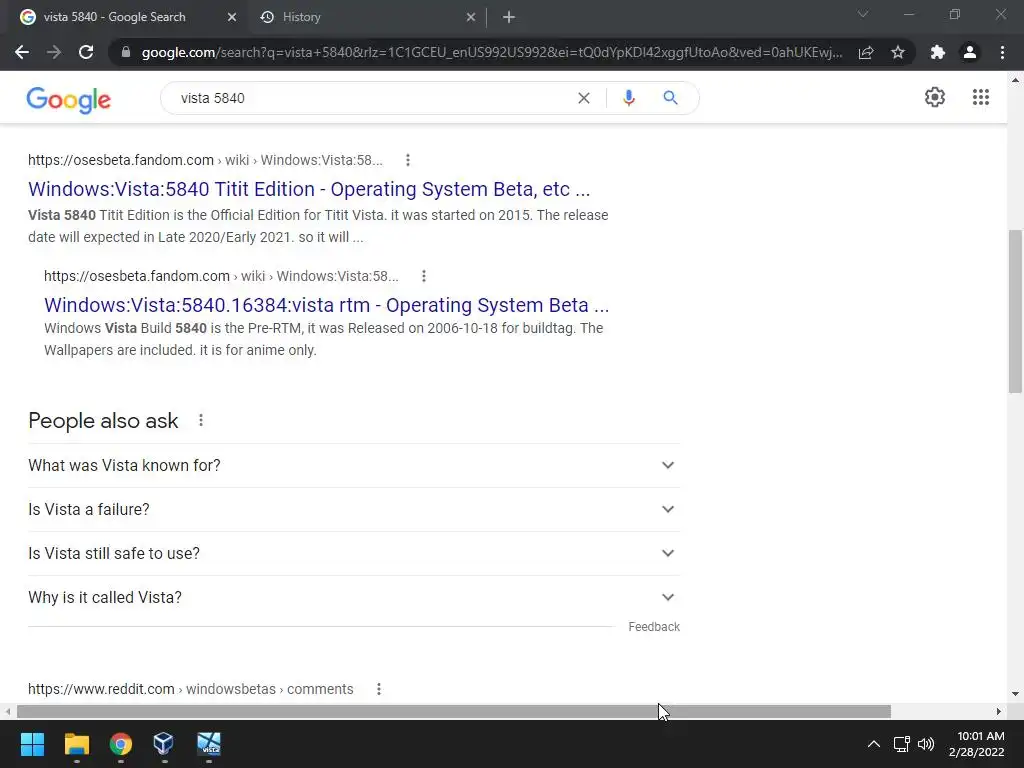Clear the search box with the X
1024x768 pixels.
(x=584, y=98)
